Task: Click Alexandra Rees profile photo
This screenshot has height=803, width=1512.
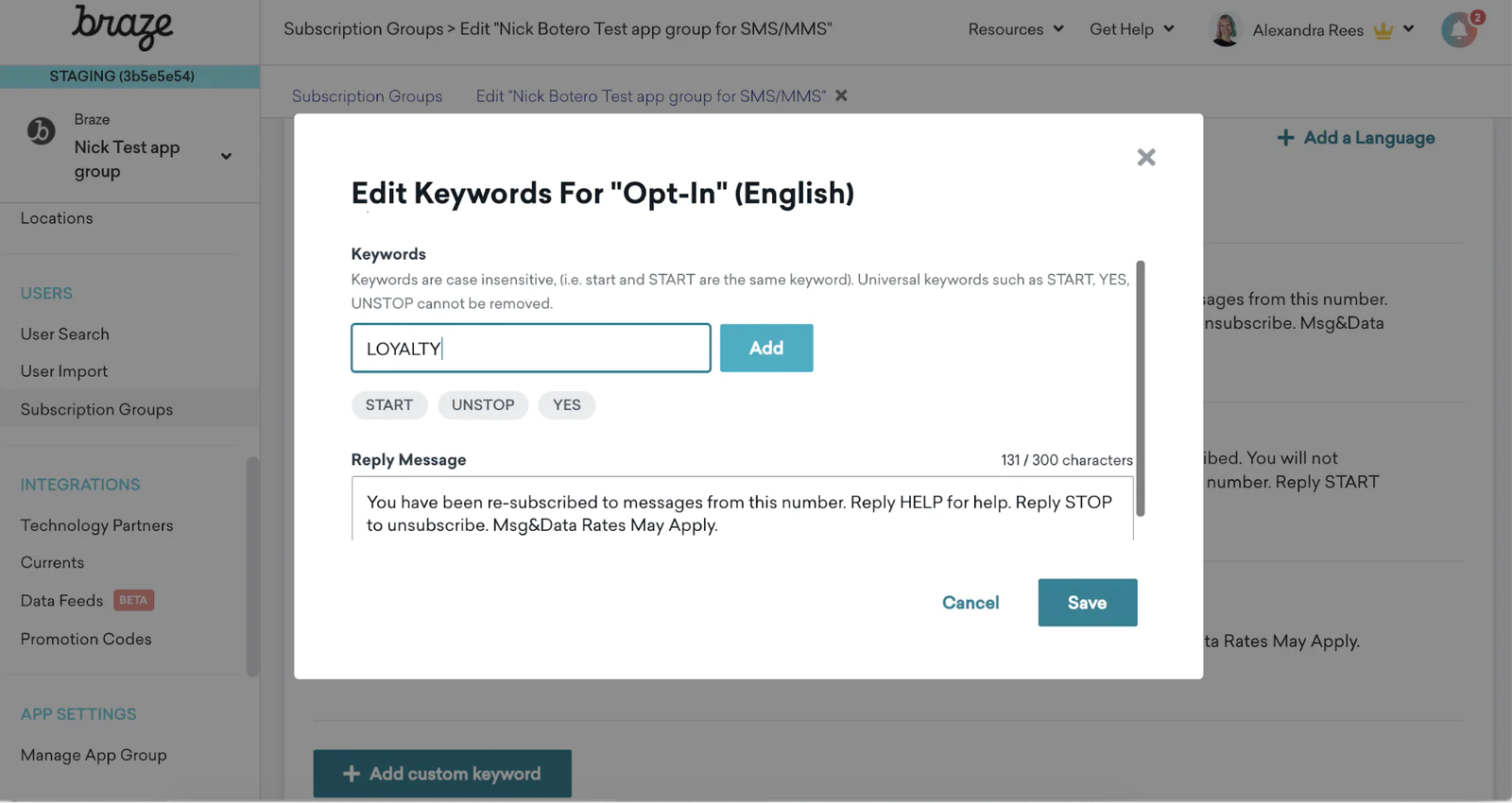Action: 1225,30
